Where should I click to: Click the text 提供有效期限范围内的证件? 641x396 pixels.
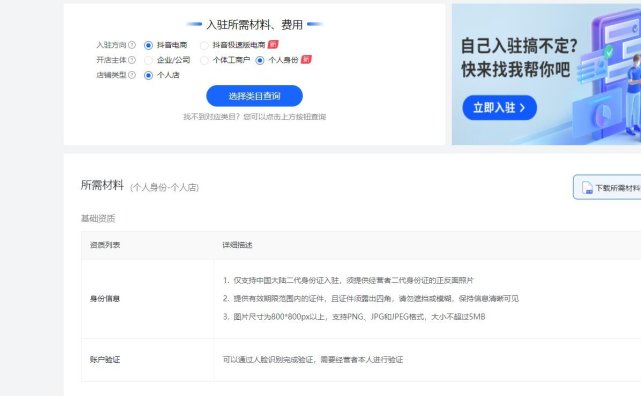[x=279, y=298]
